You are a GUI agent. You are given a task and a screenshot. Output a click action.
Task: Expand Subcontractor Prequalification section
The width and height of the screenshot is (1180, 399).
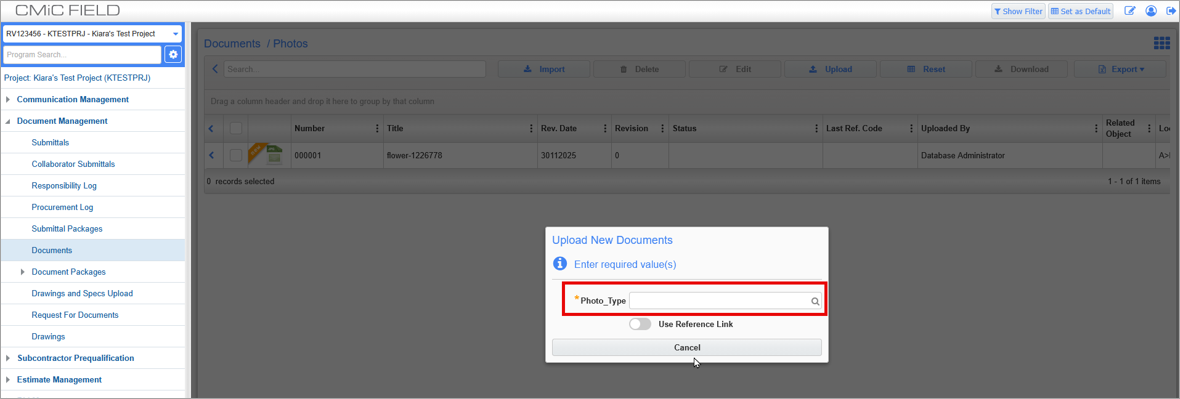coord(8,358)
